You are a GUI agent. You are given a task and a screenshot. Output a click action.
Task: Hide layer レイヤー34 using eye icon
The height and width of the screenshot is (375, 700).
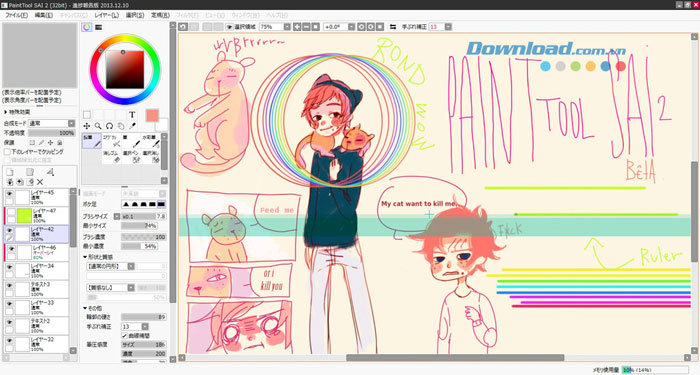9,267
